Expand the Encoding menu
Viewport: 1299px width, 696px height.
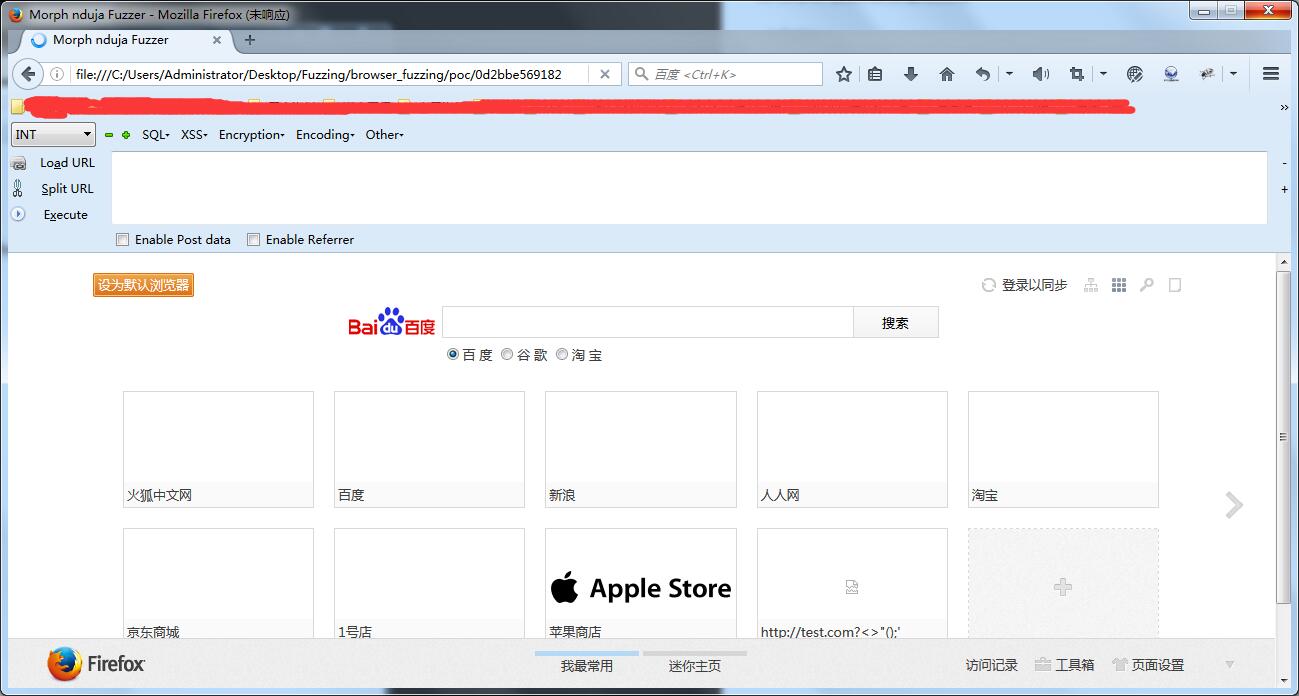[325, 135]
